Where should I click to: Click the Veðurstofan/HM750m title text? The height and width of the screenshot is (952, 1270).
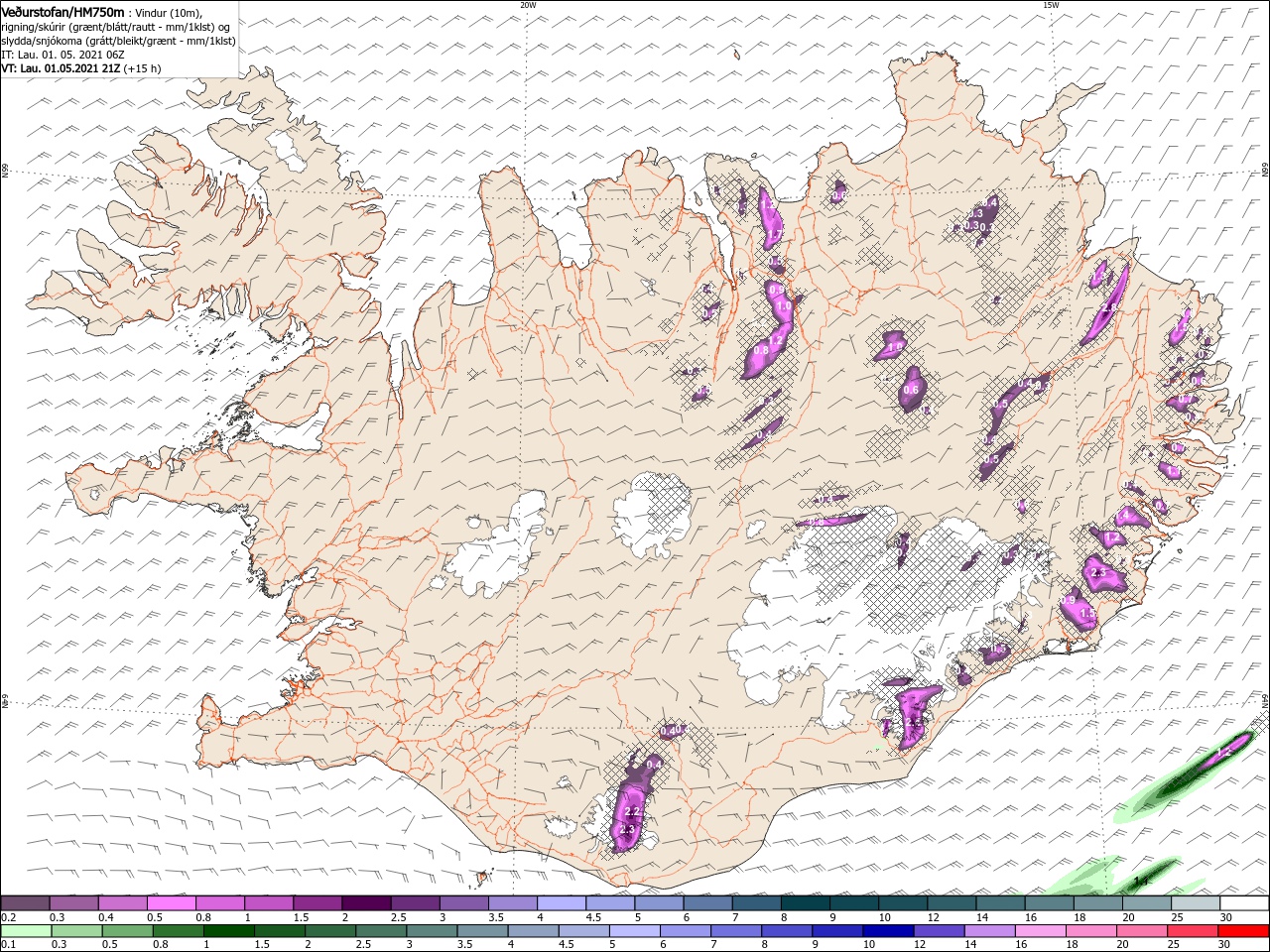coord(63,11)
